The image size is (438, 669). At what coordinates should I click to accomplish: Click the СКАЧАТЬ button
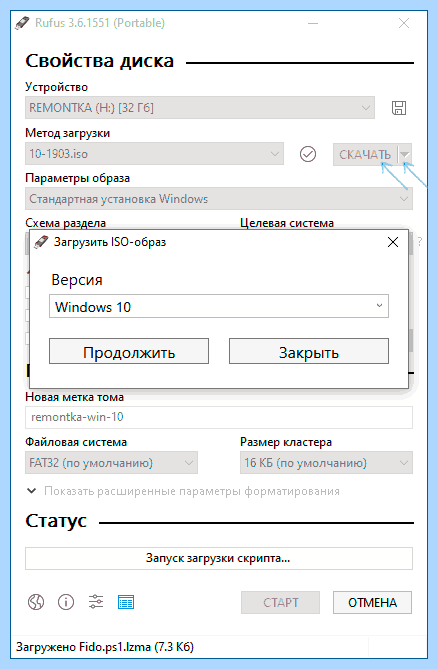click(365, 154)
